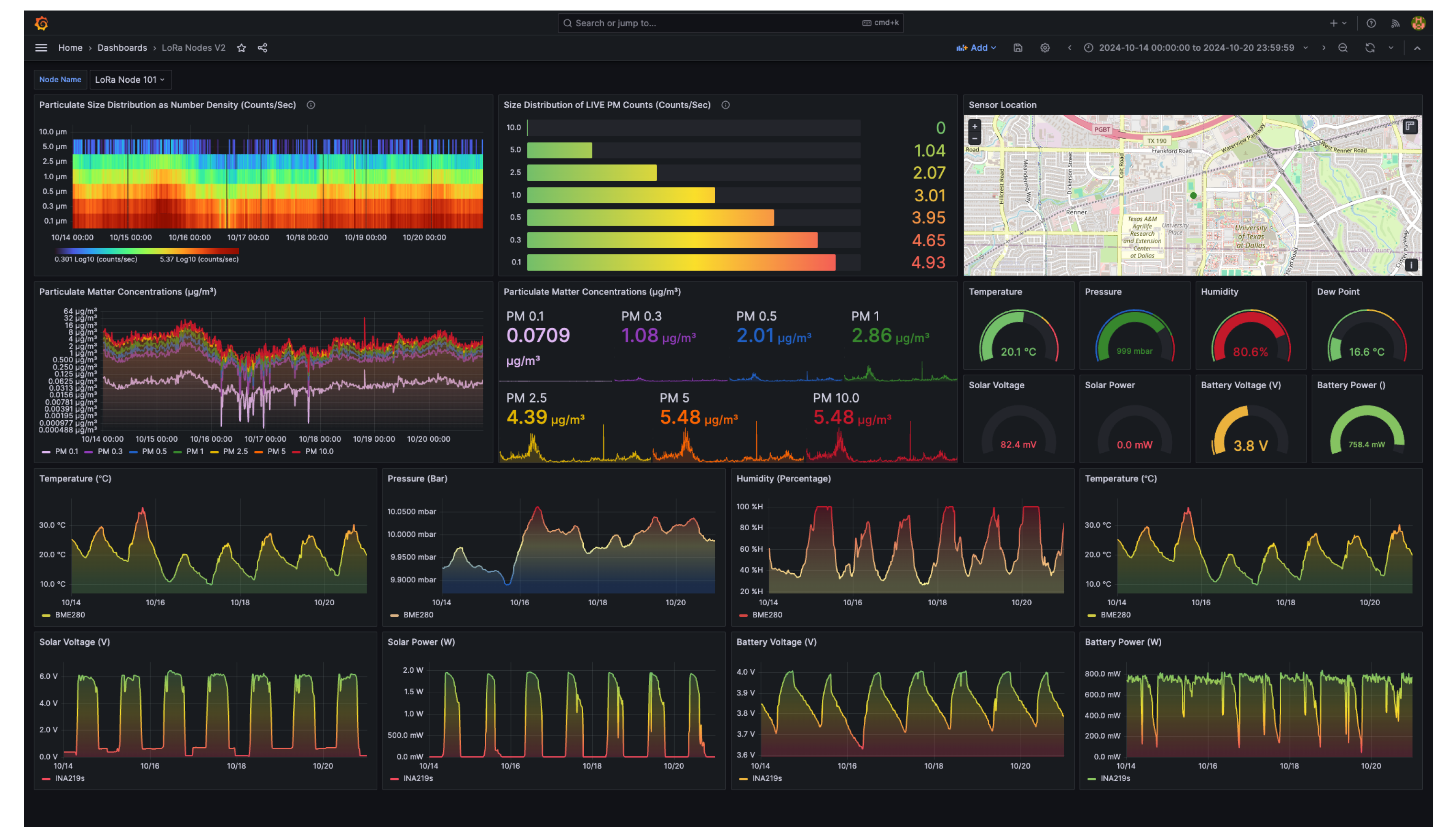The width and height of the screenshot is (1450, 840).
Task: Zoom in on the sensor map
Action: tap(975, 127)
